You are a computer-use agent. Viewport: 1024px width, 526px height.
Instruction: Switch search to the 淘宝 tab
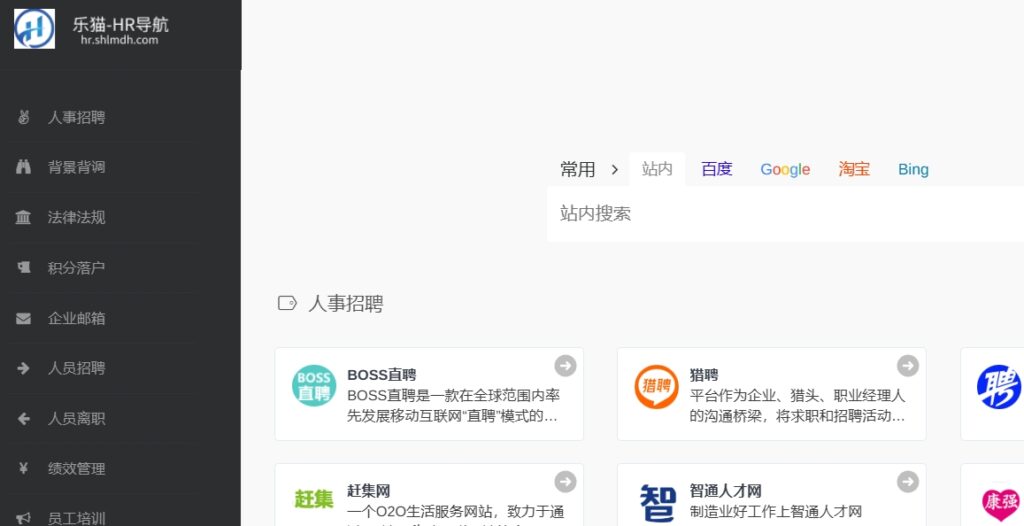coord(854,169)
